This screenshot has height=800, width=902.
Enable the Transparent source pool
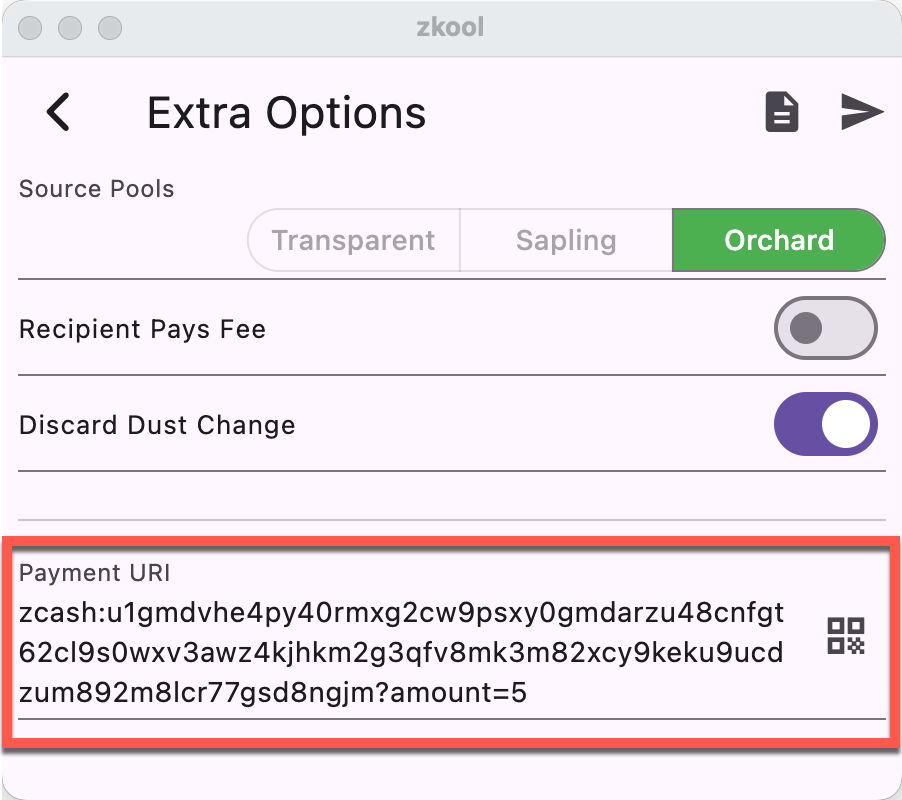click(353, 240)
